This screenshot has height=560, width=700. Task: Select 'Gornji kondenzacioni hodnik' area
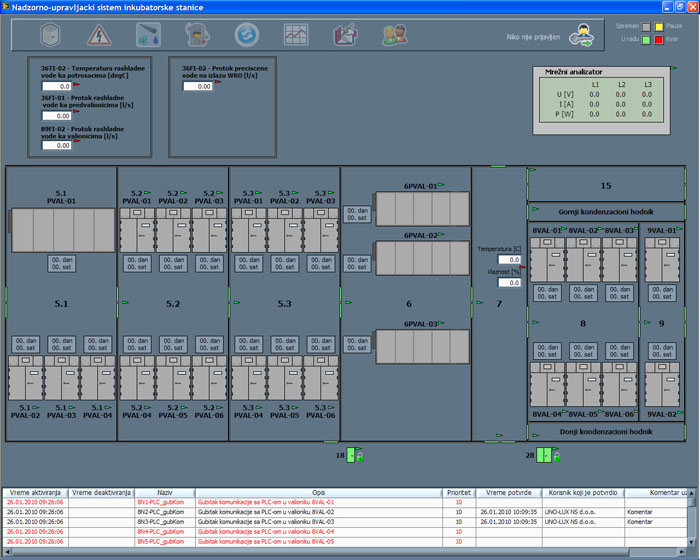[x=606, y=212]
